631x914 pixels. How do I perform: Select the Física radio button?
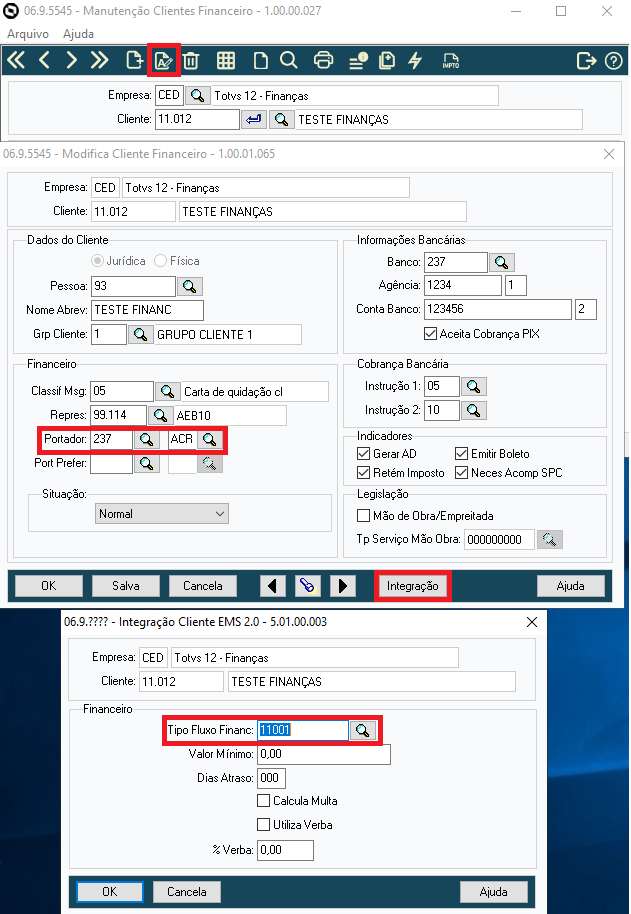click(160, 261)
